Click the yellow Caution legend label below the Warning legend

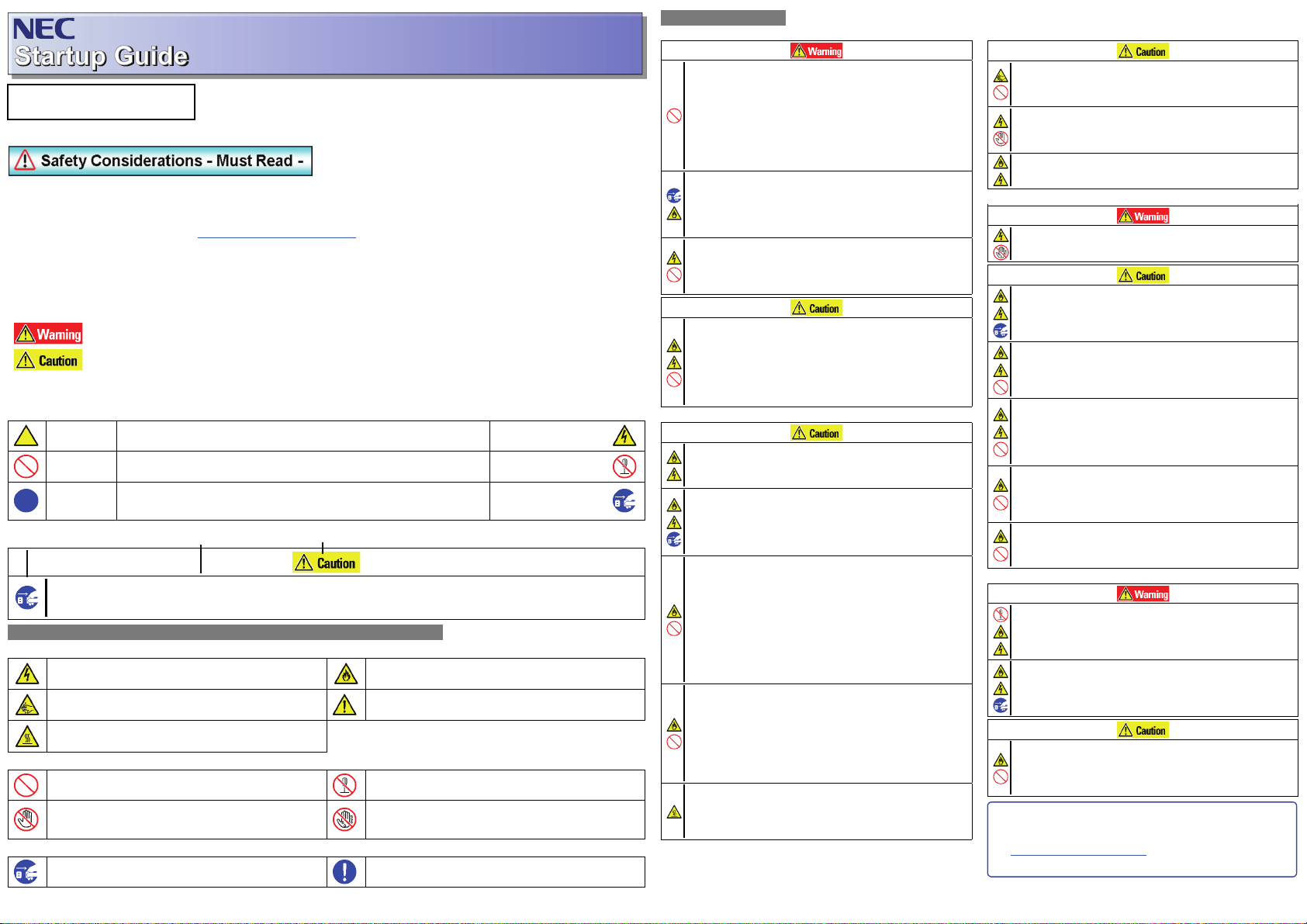[48, 360]
